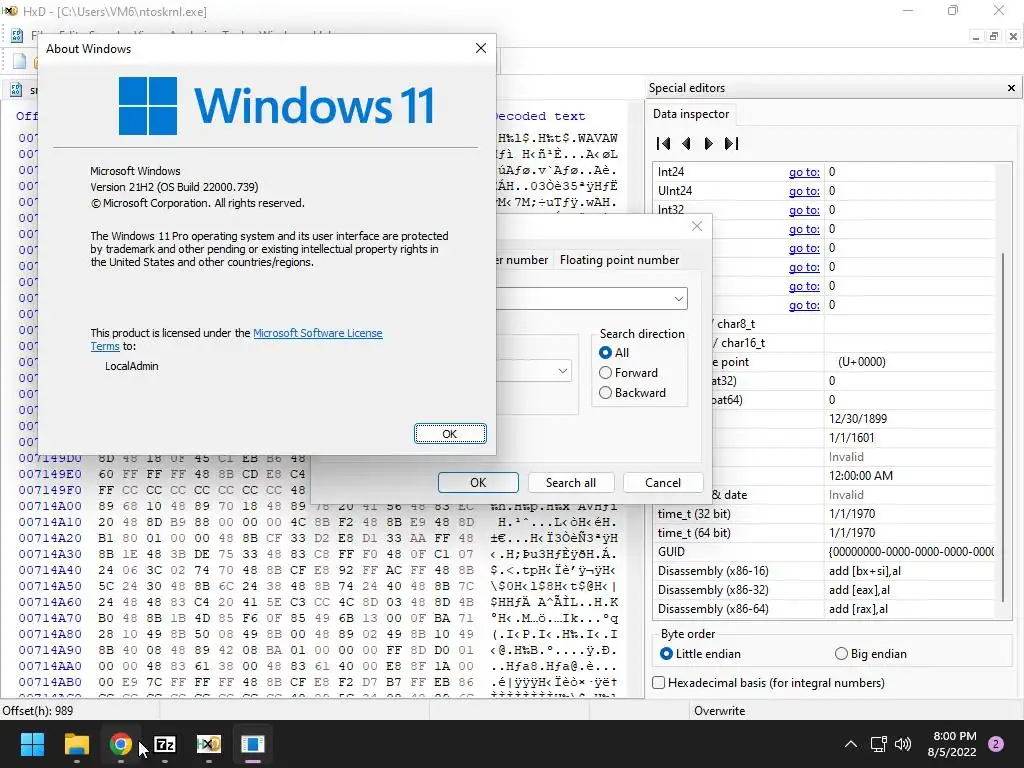Click offset 00714A80 in the hex view
1024x768 pixels.
pyautogui.click(x=50, y=634)
